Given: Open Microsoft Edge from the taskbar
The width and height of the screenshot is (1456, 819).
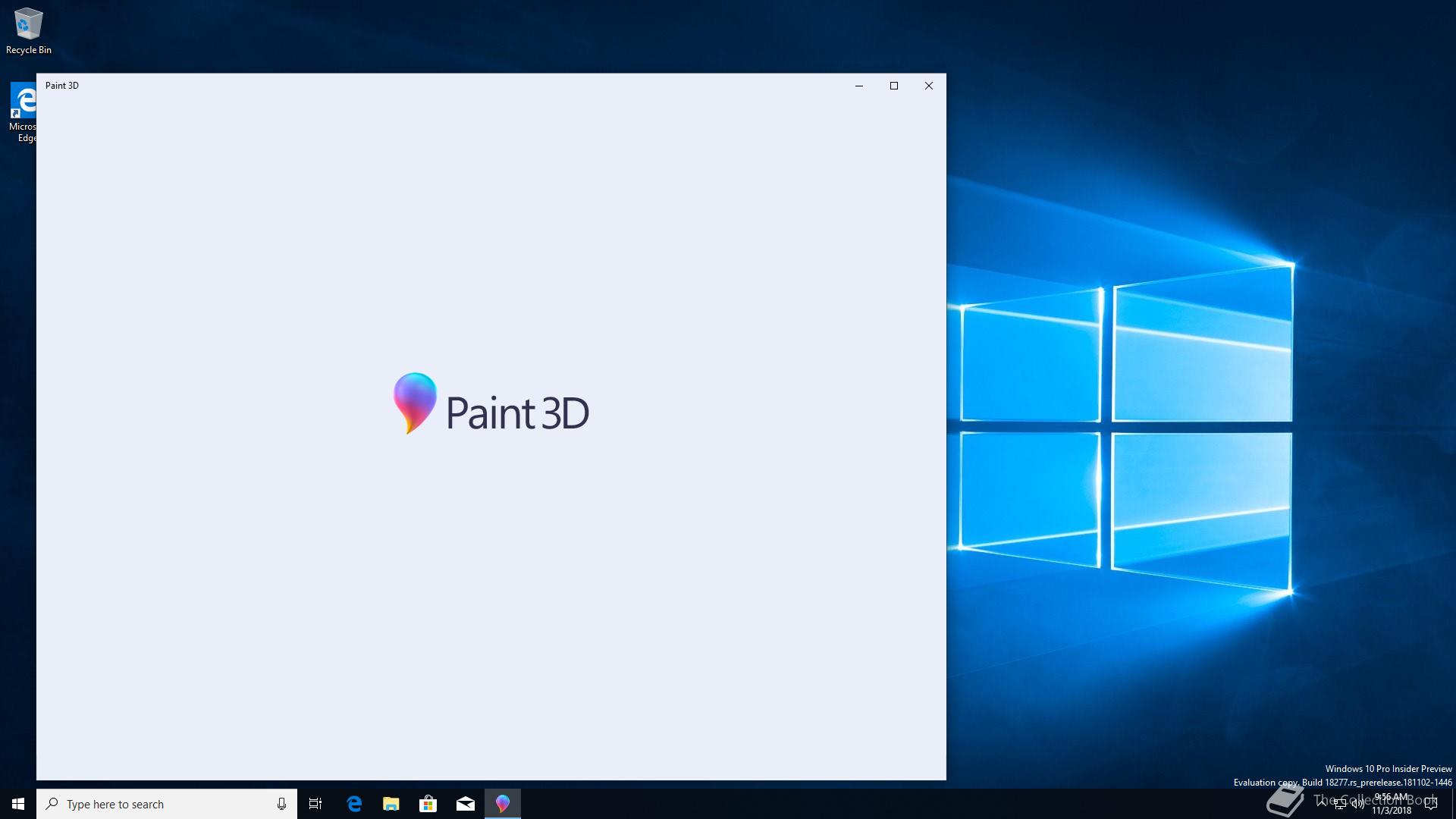Looking at the screenshot, I should (354, 804).
